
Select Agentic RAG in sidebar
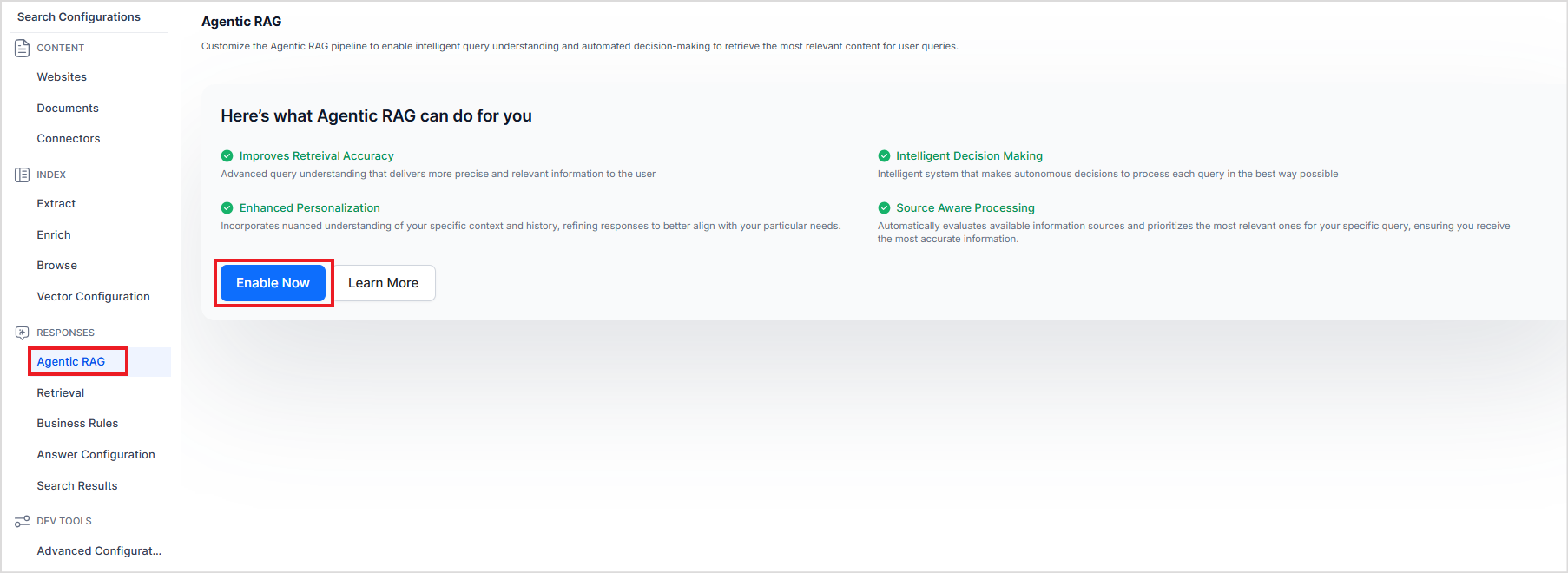point(71,362)
